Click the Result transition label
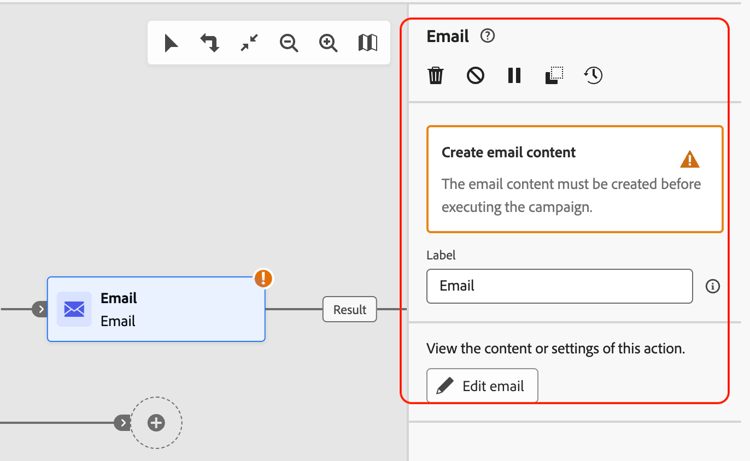The image size is (750, 461). (350, 309)
